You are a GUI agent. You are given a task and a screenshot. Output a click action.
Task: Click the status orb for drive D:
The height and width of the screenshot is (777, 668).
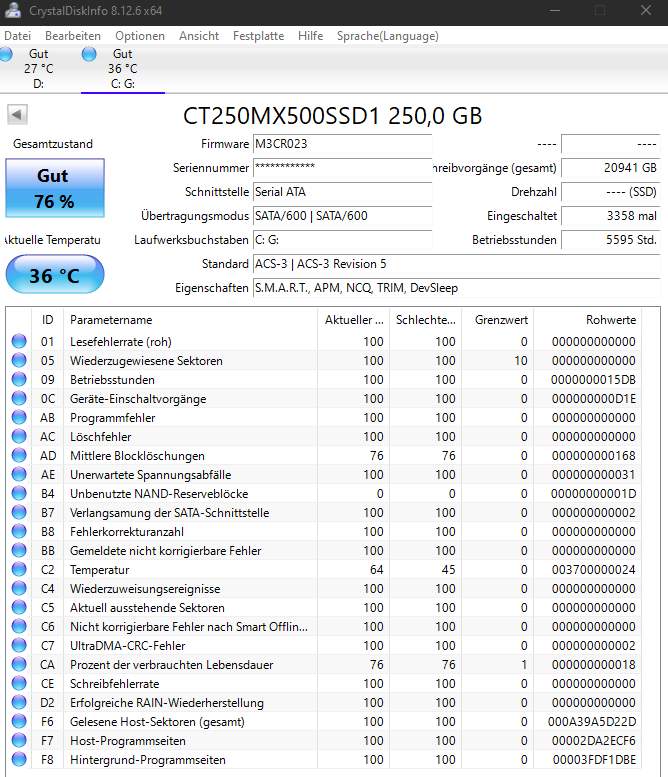6,54
